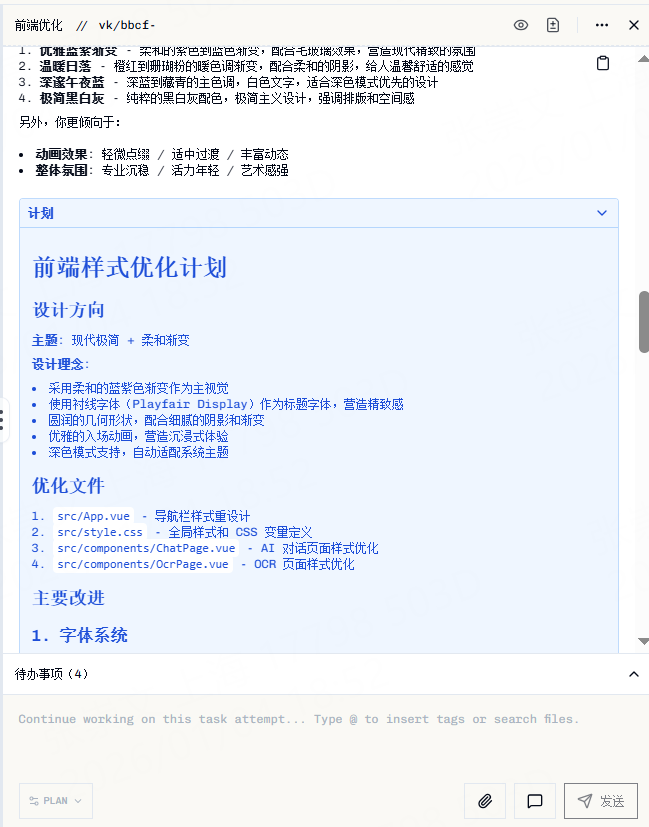Click the left edge drag handle dots
The image size is (649, 827).
pos(2,420)
